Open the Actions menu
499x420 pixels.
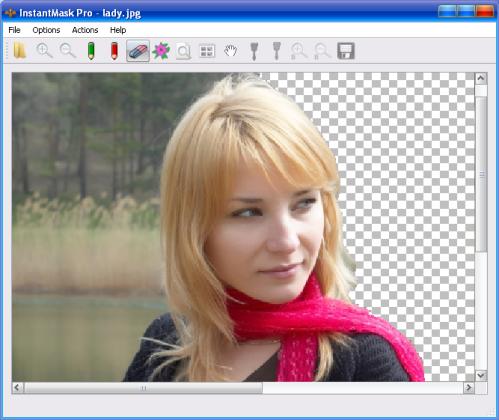(85, 30)
